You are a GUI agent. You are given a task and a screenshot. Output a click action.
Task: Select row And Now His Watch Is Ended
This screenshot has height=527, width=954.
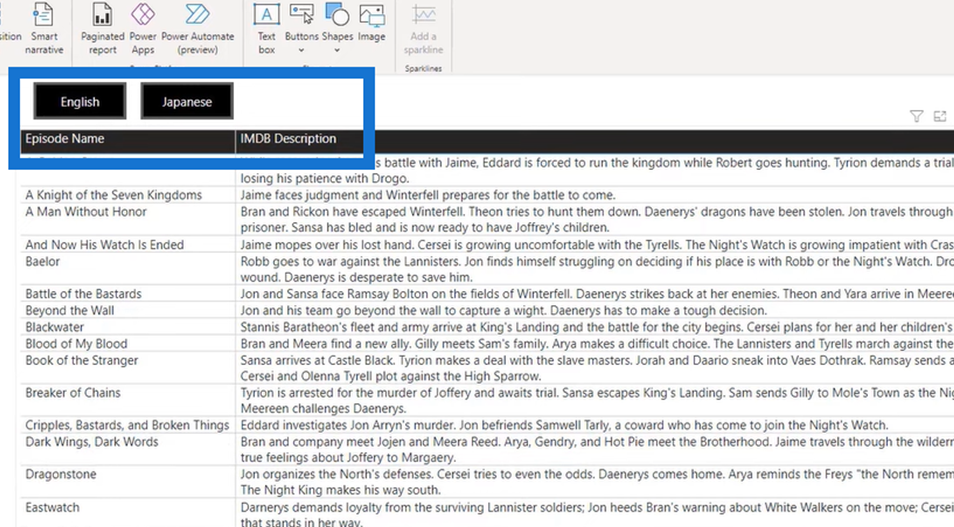tap(105, 245)
